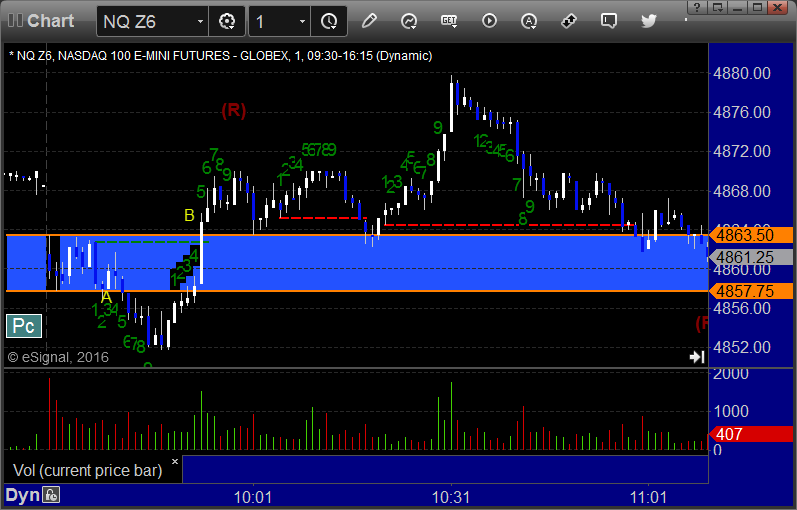
Task: Click the bar replay play icon
Action: coord(489,21)
